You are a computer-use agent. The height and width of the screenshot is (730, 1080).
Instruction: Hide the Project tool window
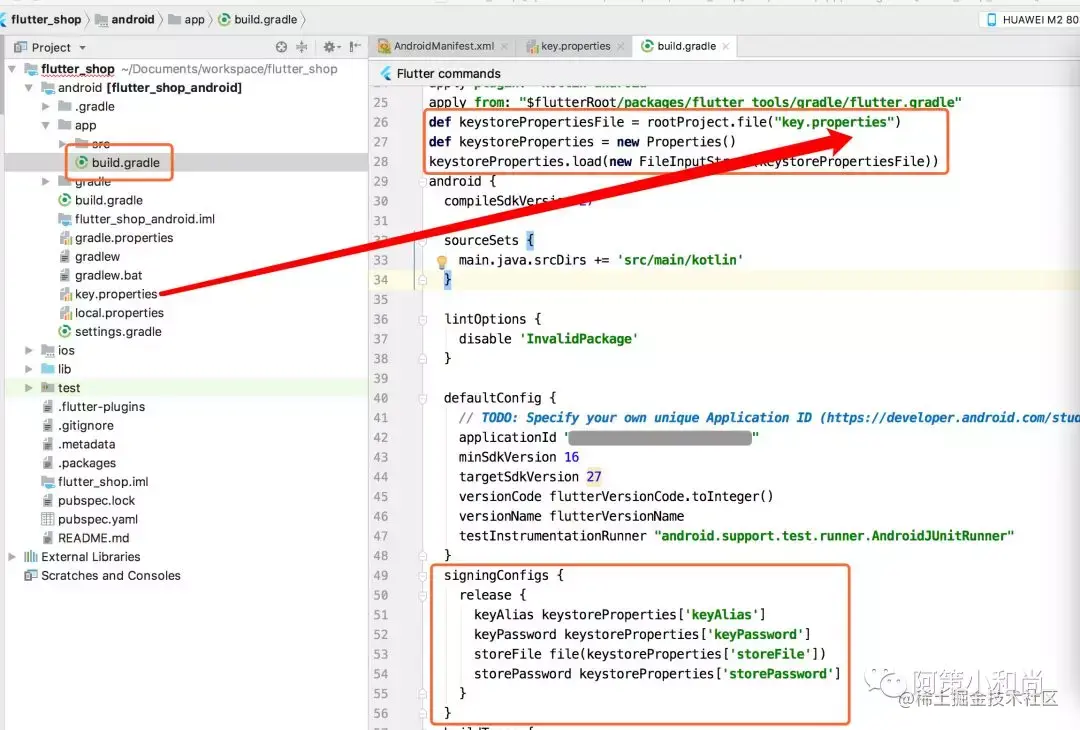point(355,47)
